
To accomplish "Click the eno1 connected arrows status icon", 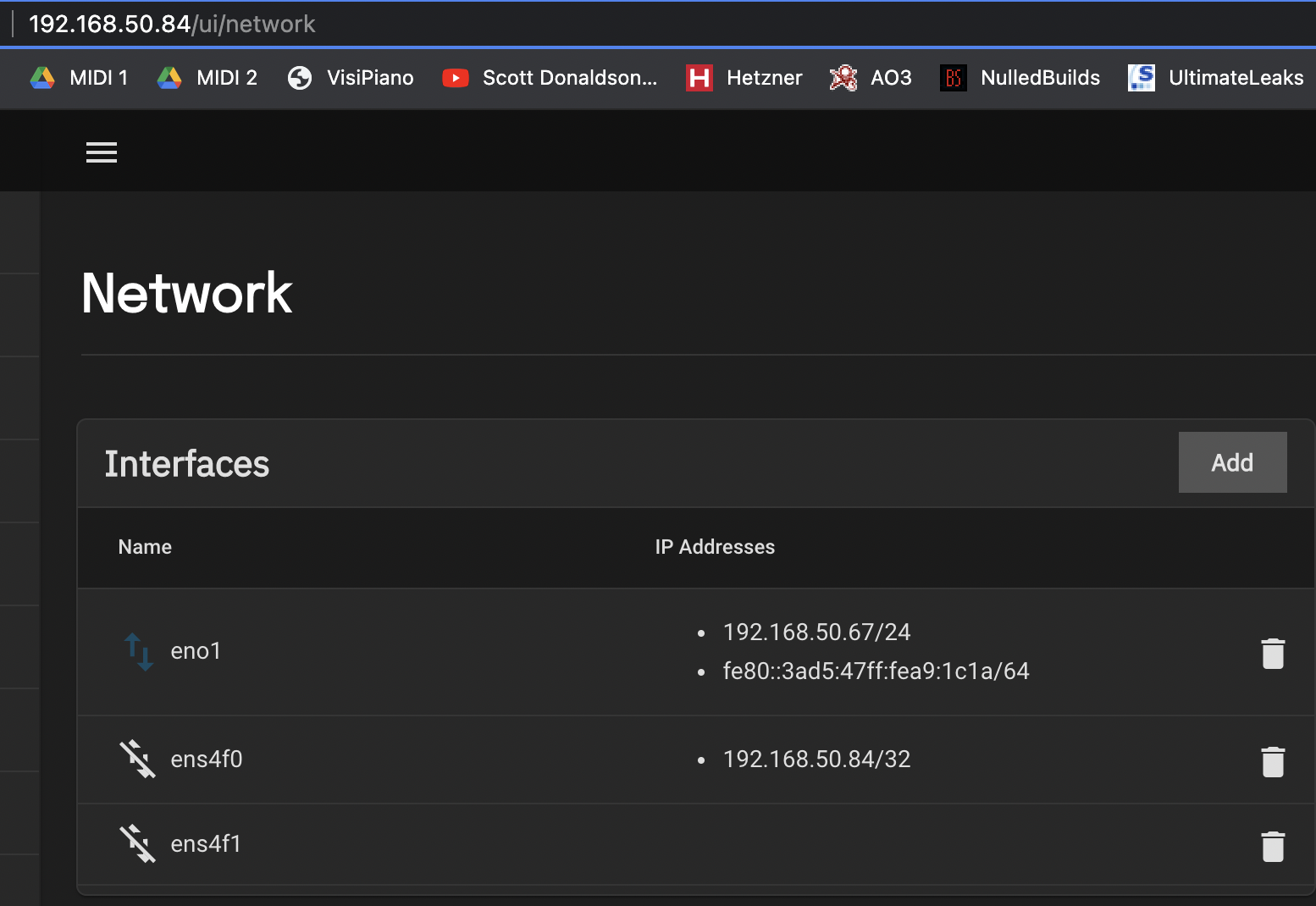I will click(138, 651).
